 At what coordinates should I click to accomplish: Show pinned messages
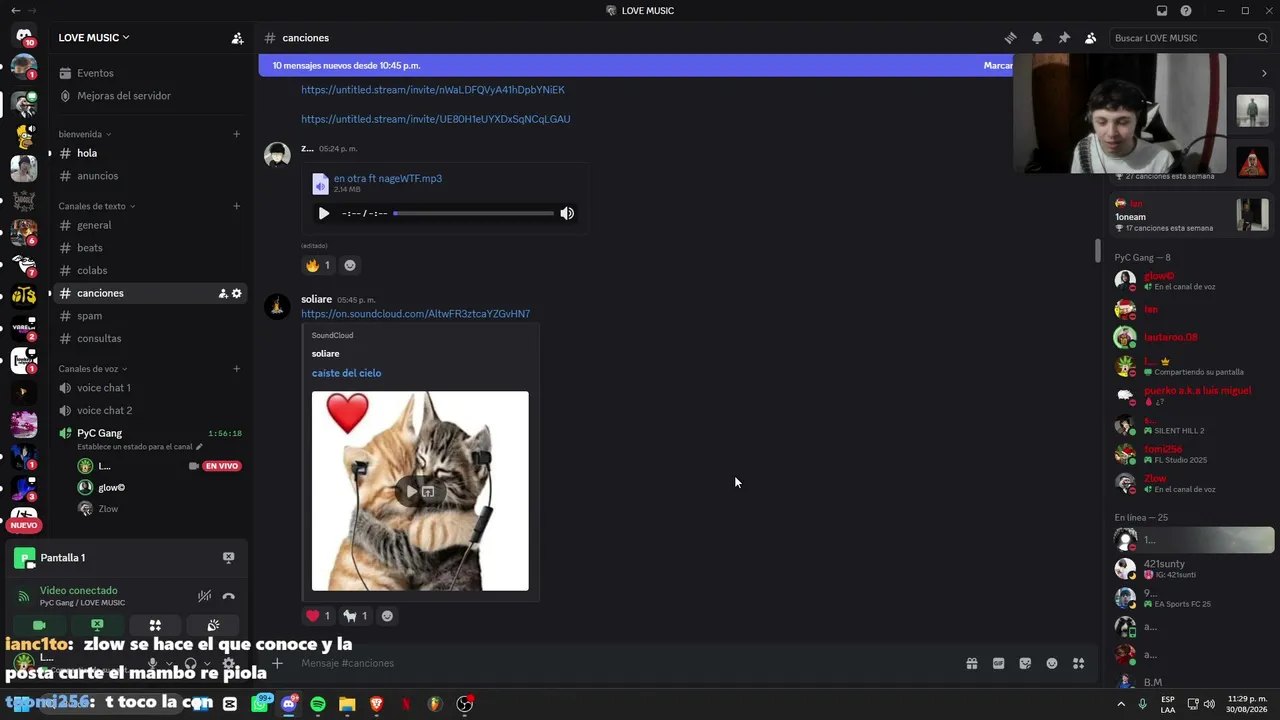point(1064,38)
